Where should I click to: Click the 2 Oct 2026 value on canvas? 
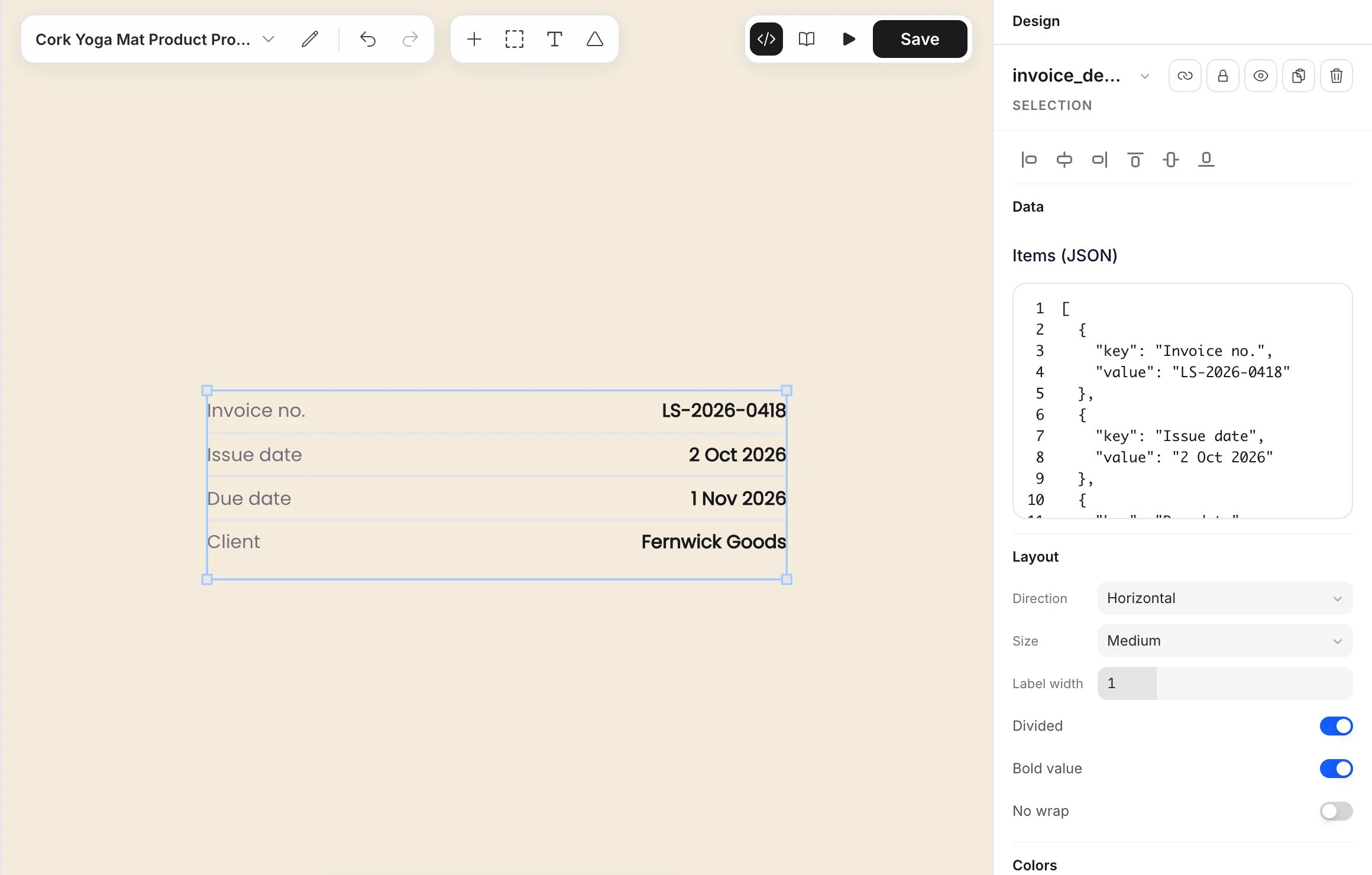click(737, 455)
